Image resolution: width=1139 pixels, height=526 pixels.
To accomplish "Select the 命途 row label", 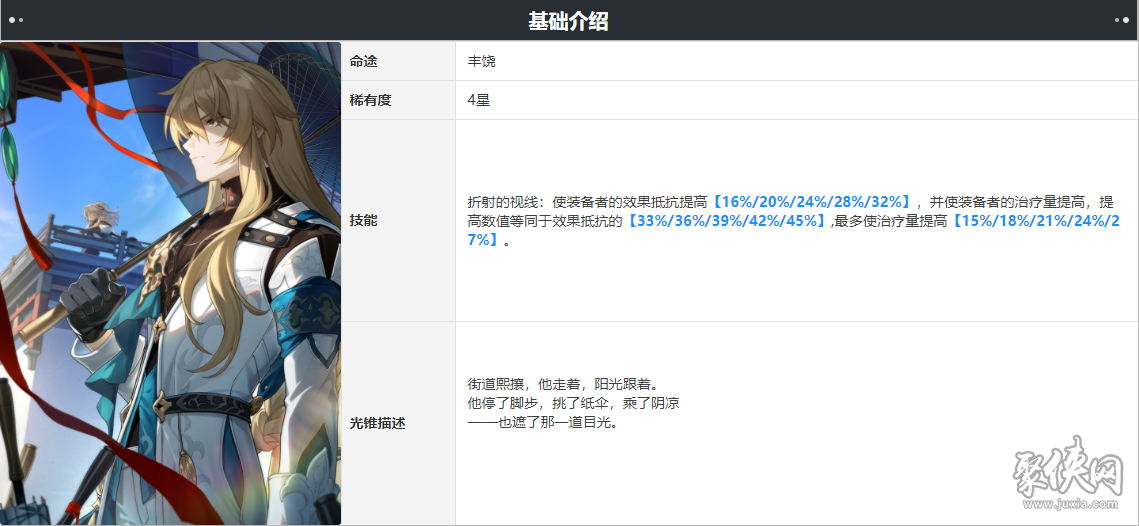I will pyautogui.click(x=363, y=62).
